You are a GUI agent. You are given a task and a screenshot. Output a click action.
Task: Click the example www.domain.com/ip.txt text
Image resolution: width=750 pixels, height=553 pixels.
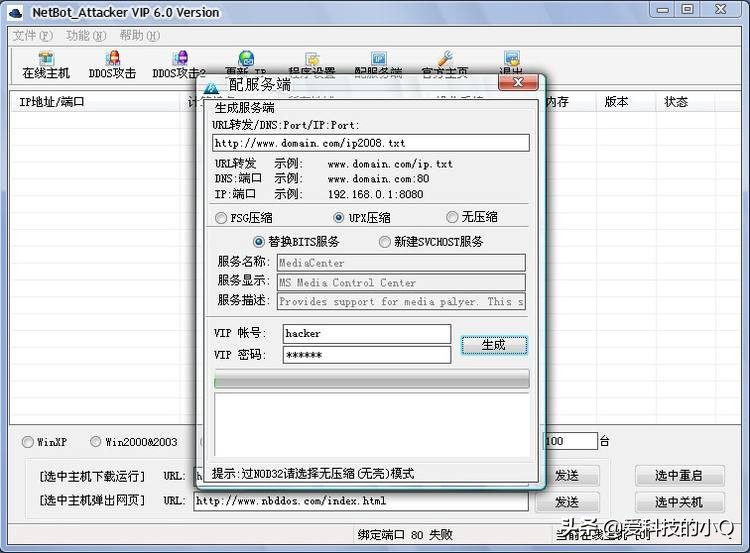pyautogui.click(x=390, y=164)
